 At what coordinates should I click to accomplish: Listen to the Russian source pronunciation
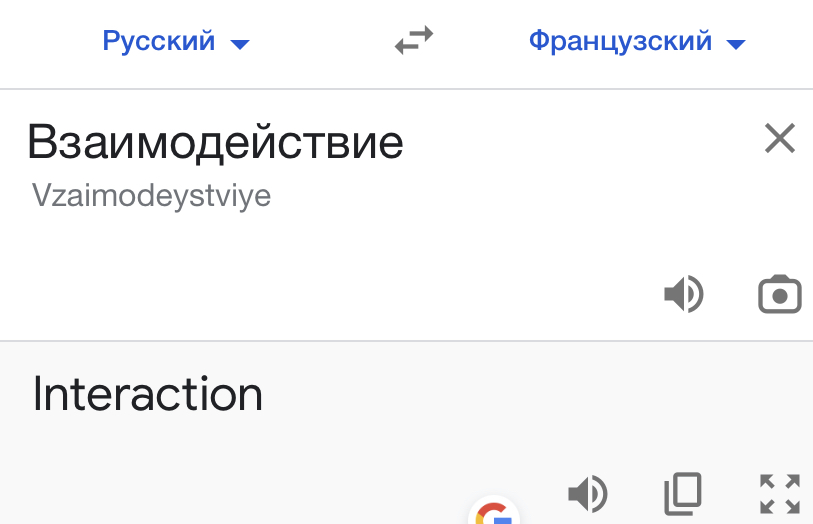(x=684, y=295)
